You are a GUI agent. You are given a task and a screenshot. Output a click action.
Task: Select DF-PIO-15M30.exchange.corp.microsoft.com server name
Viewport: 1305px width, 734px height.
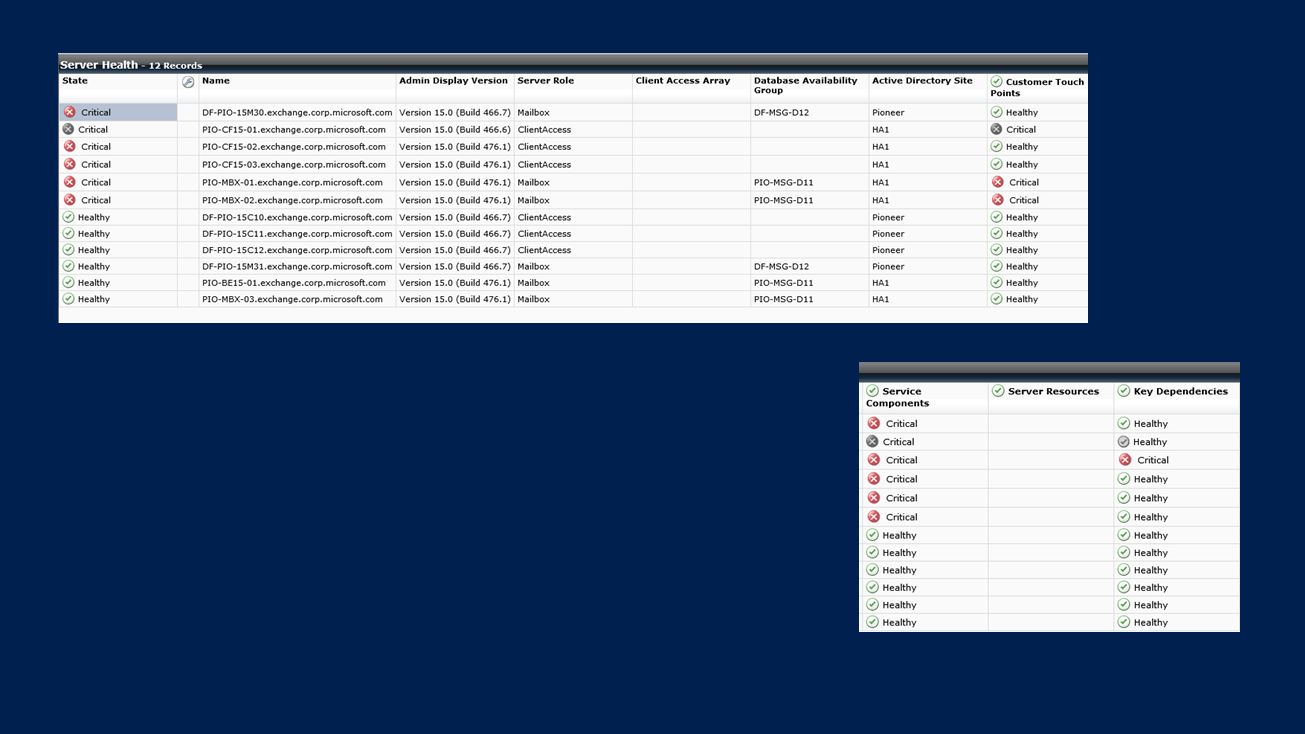(x=297, y=112)
